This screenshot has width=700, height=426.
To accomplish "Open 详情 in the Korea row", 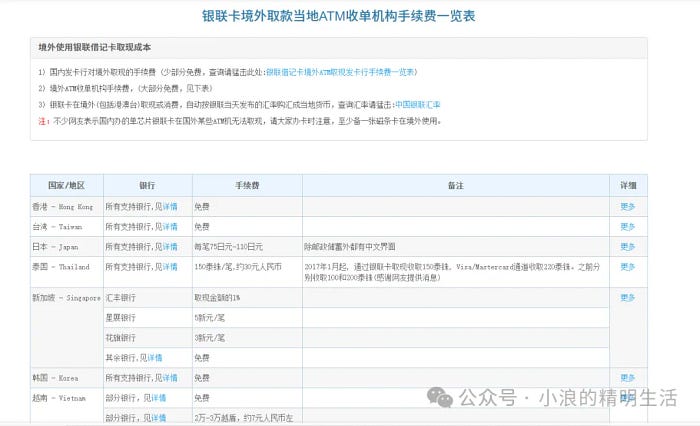I will pyautogui.click(x=170, y=378).
